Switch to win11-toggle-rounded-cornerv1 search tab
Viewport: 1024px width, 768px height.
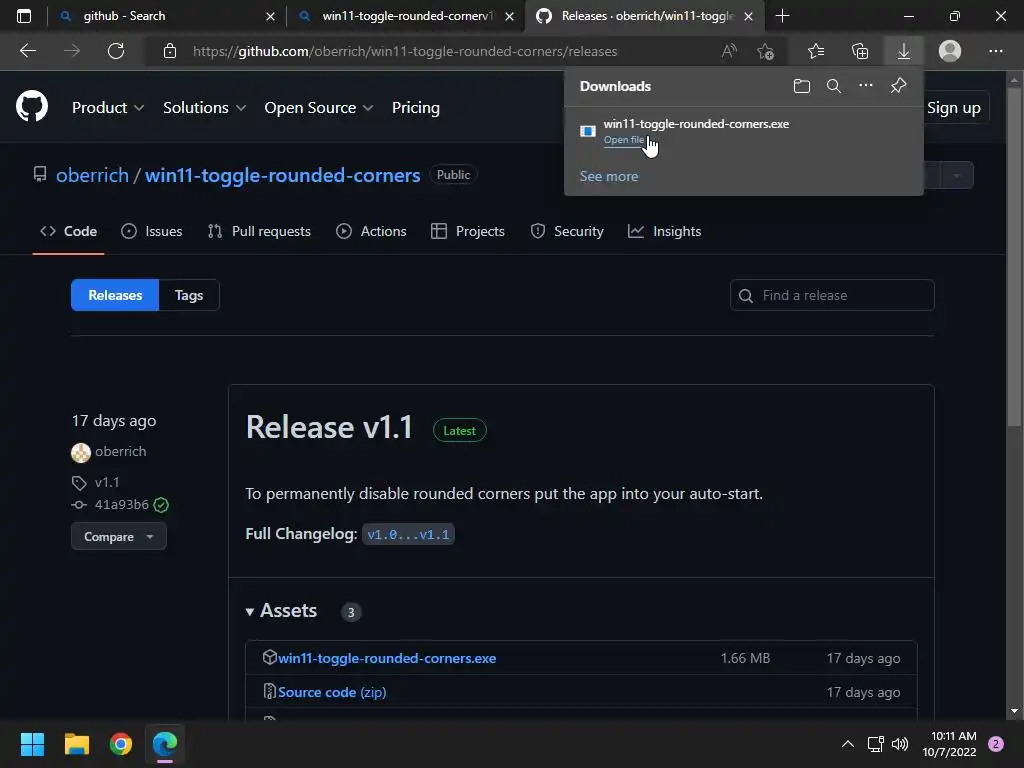tap(408, 16)
